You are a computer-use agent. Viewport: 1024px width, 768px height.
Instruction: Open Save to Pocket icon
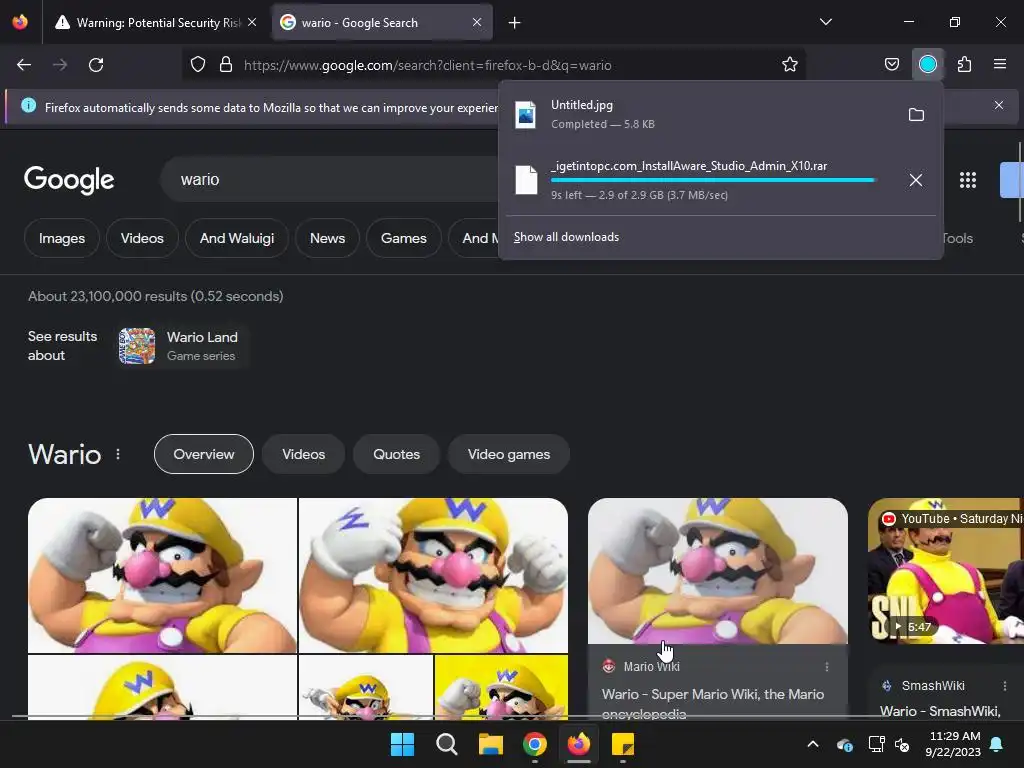click(891, 65)
